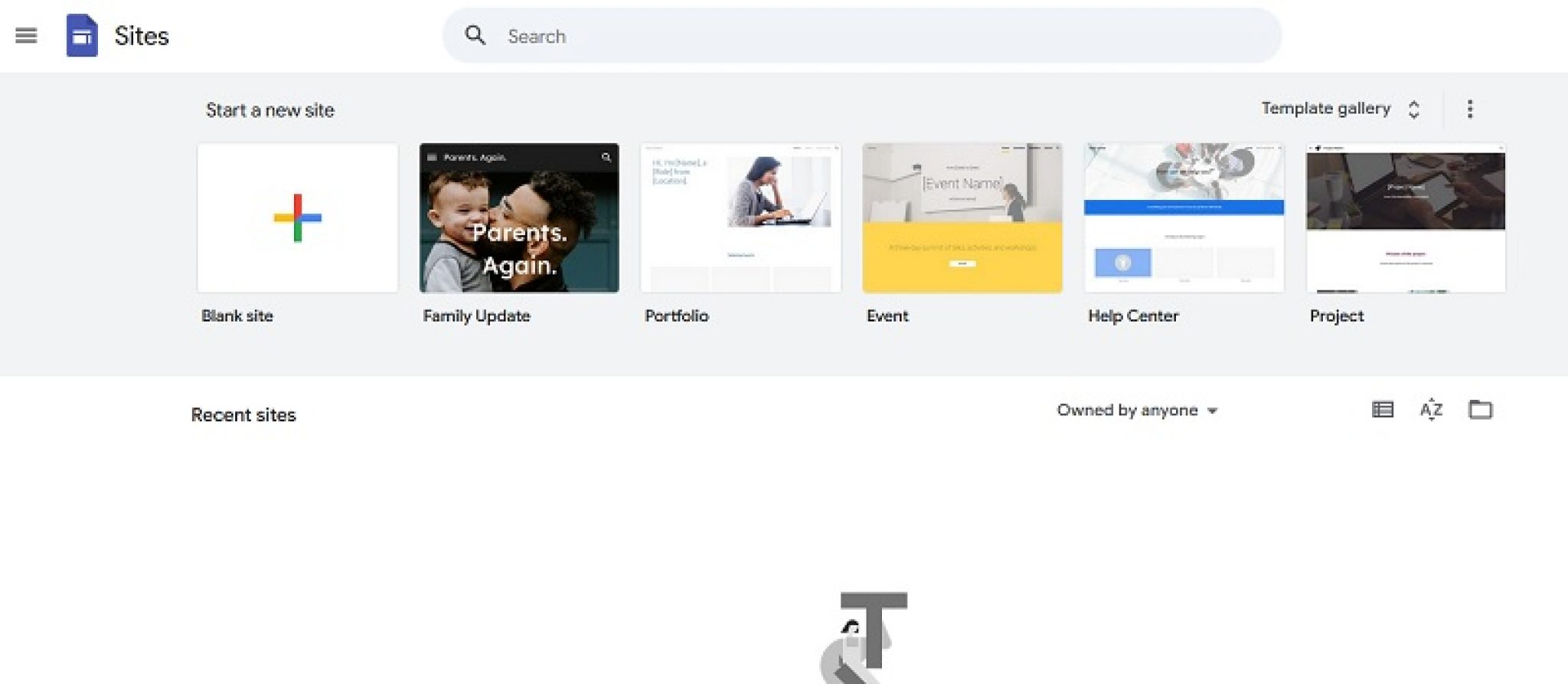
Task: Open the Help Center template
Action: 1184,218
